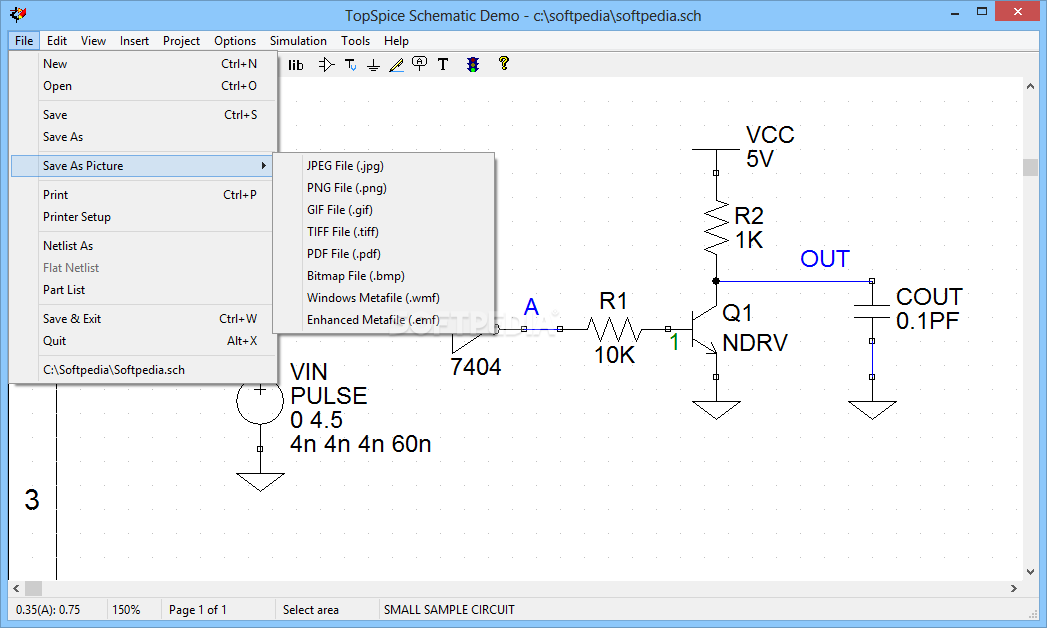Image resolution: width=1047 pixels, height=628 pixels.
Task: Click the TopSpice application icon in title bar
Action: click(x=18, y=13)
